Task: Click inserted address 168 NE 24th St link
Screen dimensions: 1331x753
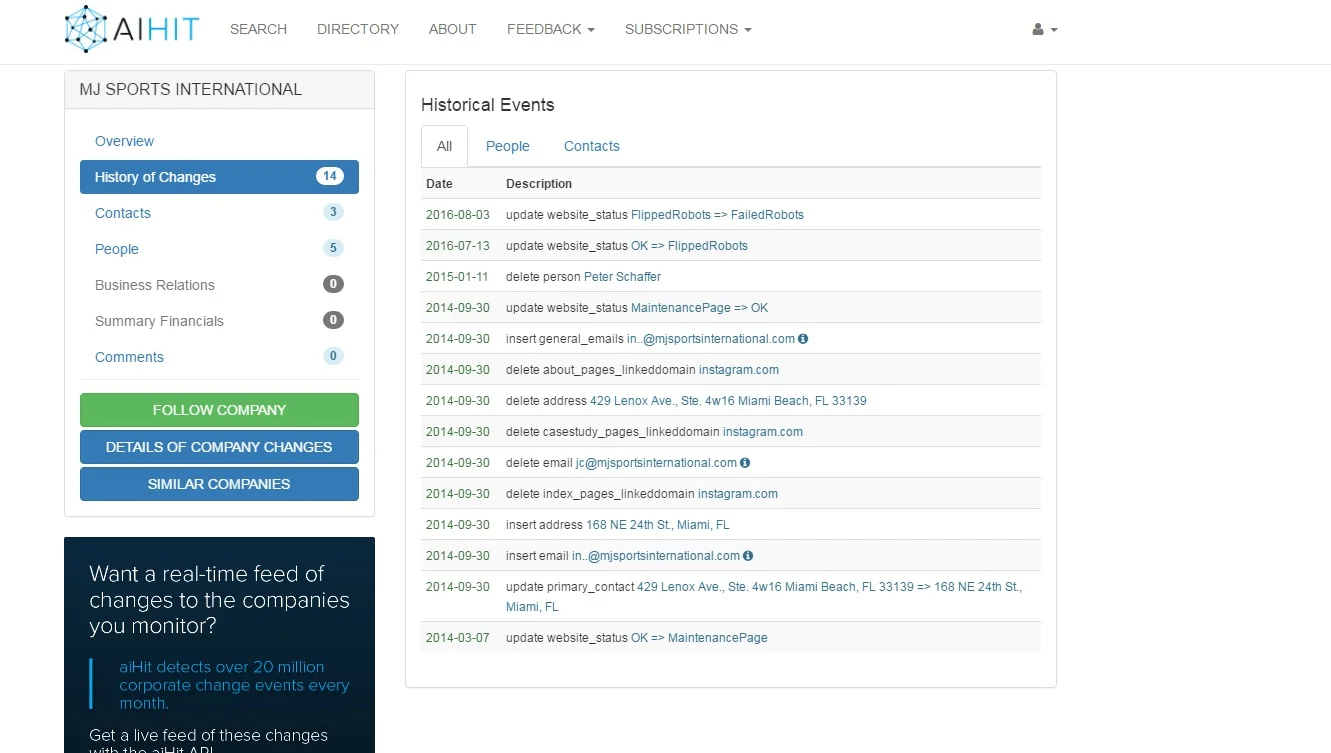Action: coord(658,525)
